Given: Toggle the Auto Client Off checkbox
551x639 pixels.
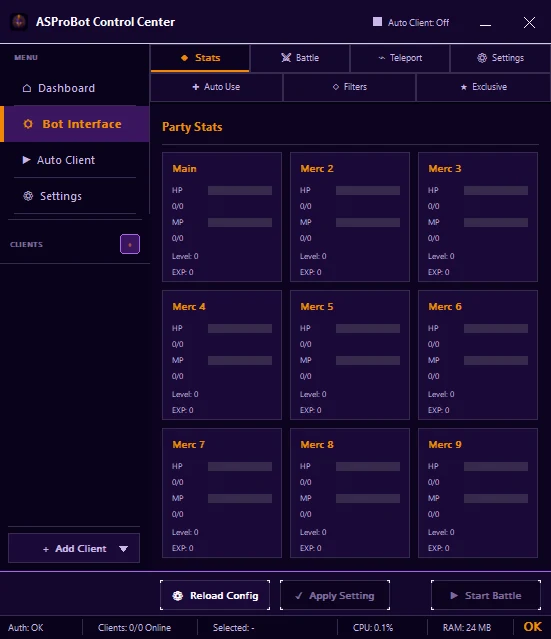Looking at the screenshot, I should coord(377,22).
